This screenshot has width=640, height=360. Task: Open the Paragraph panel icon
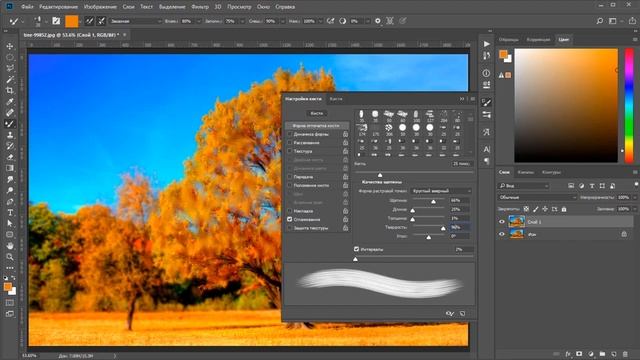[x=486, y=161]
